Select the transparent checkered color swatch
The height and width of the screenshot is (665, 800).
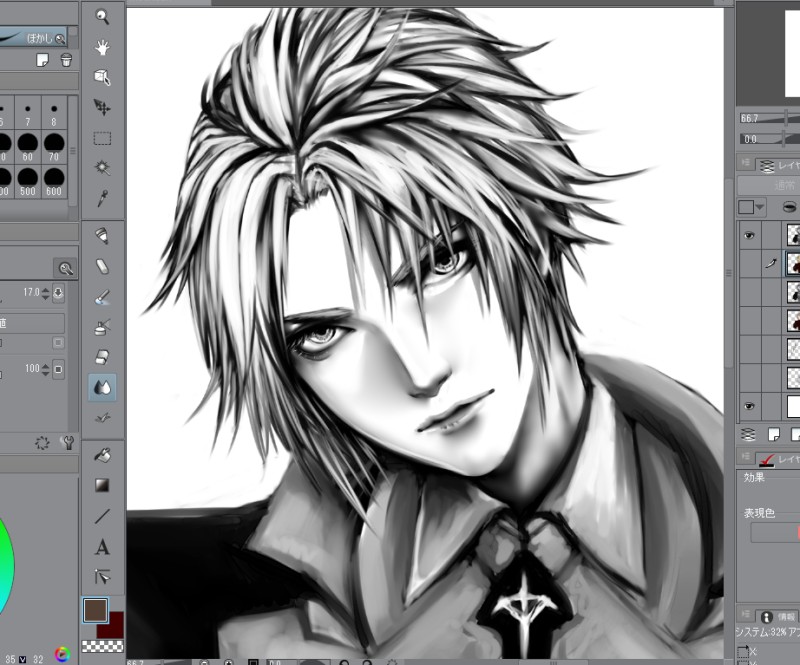coord(103,646)
